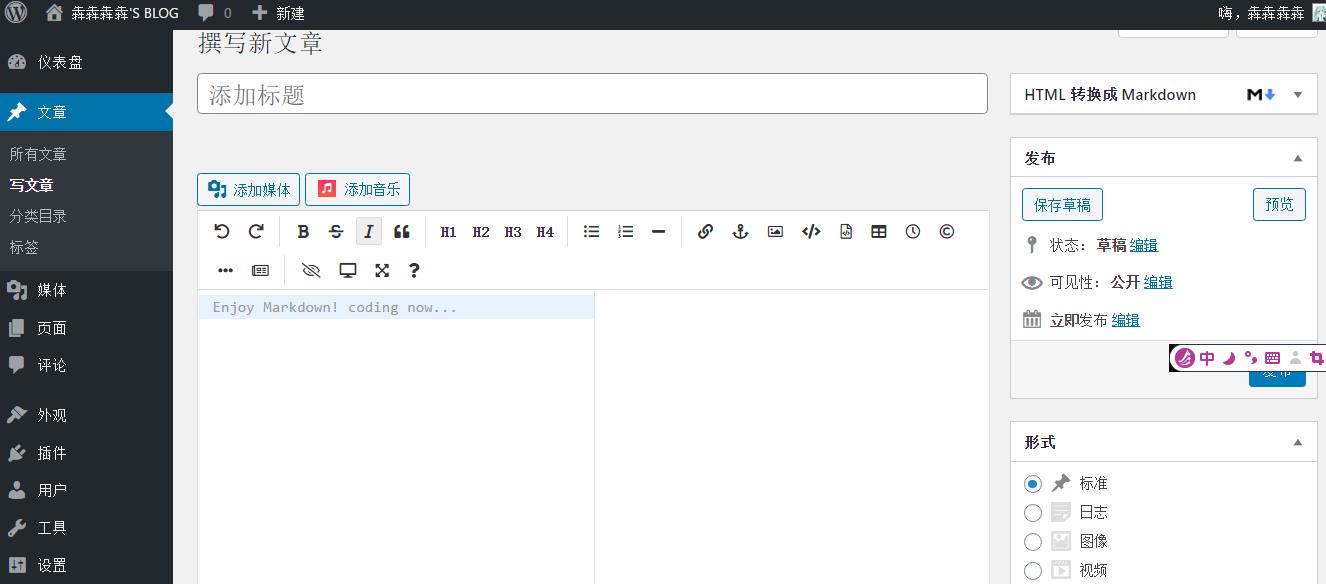Viewport: 1326px width, 584px height.
Task: Insert a numbered list
Action: 626,231
